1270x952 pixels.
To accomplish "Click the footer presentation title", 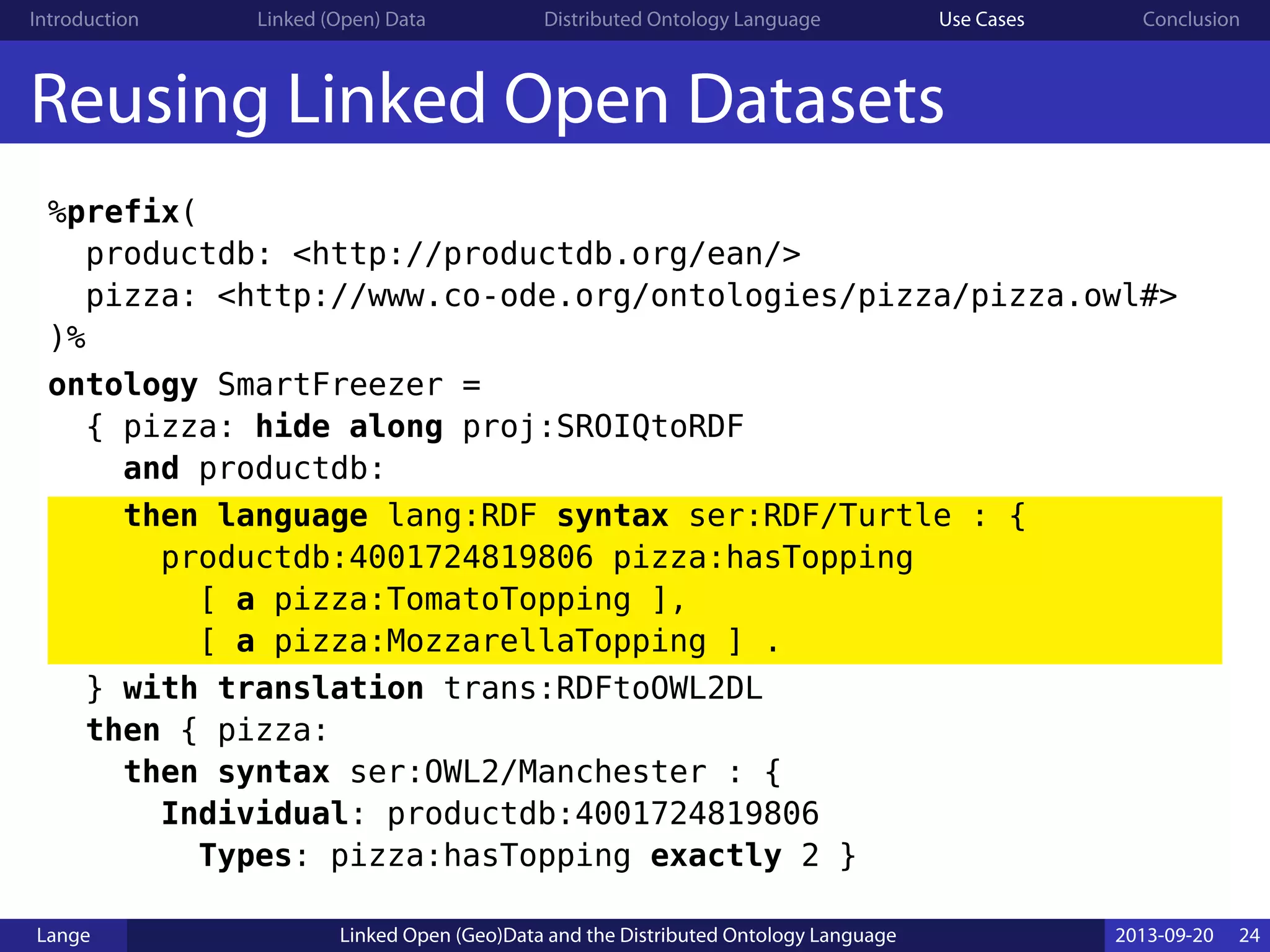I will (618, 935).
